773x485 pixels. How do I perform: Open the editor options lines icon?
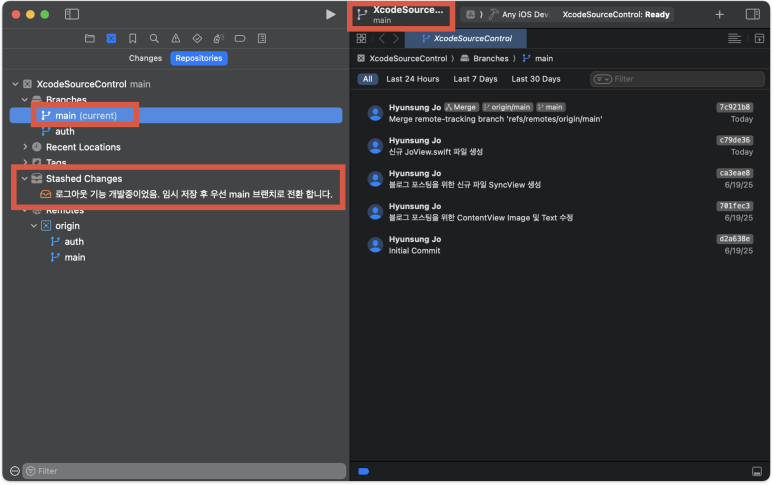735,38
